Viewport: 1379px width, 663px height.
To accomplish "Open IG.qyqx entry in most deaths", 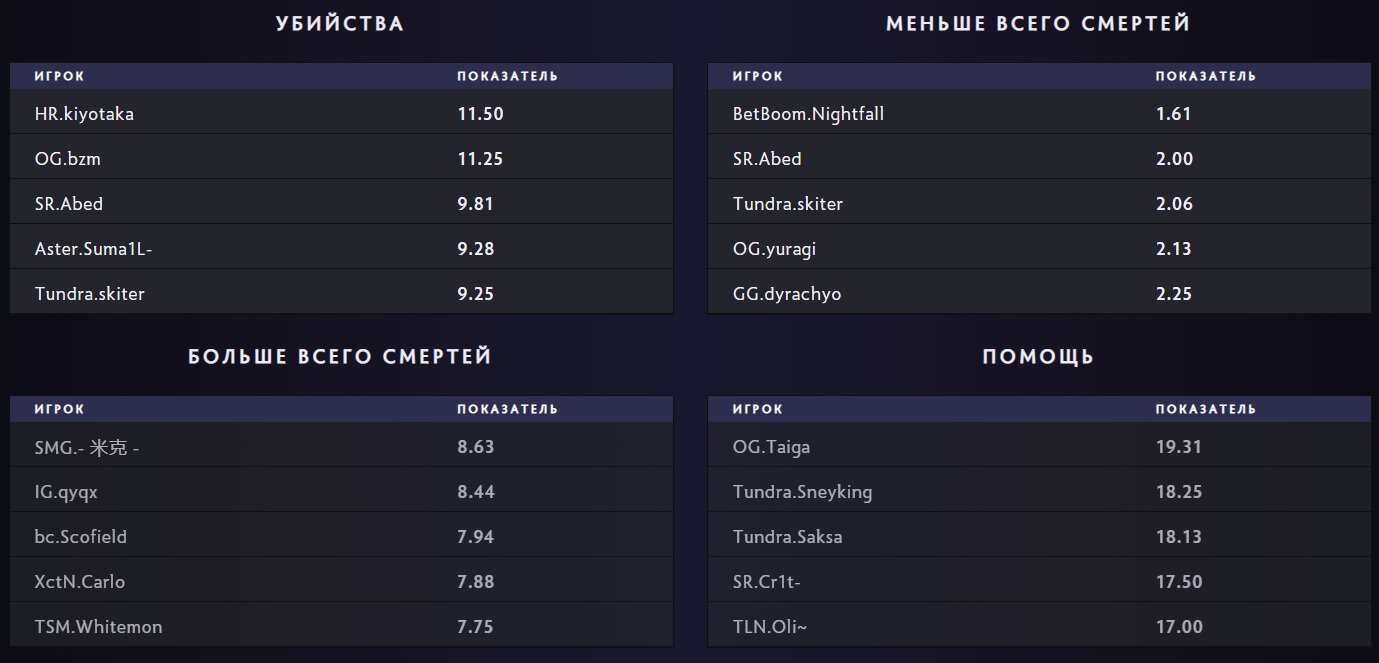I will point(341,491).
